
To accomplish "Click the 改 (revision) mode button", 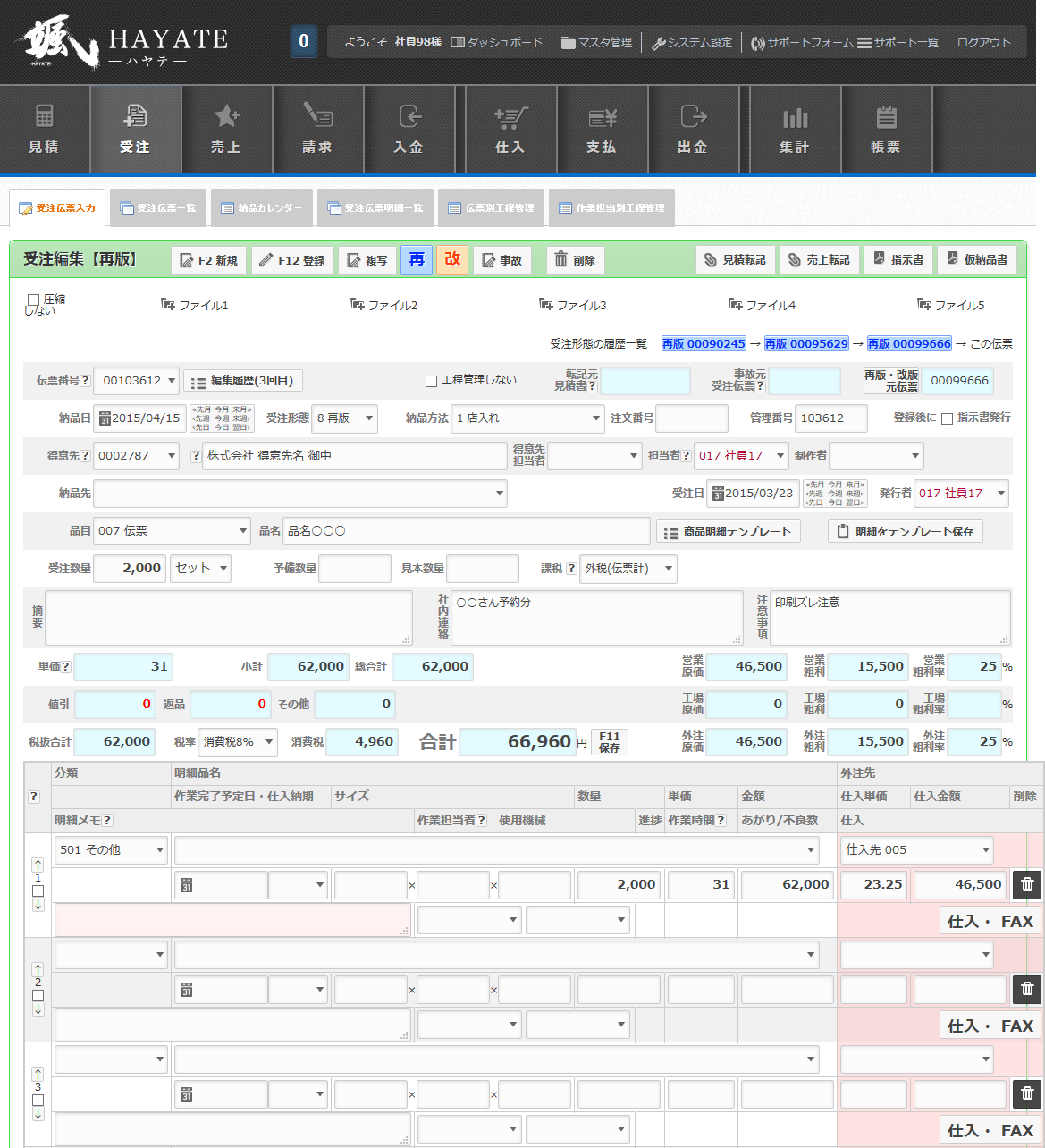I will pyautogui.click(x=452, y=259).
